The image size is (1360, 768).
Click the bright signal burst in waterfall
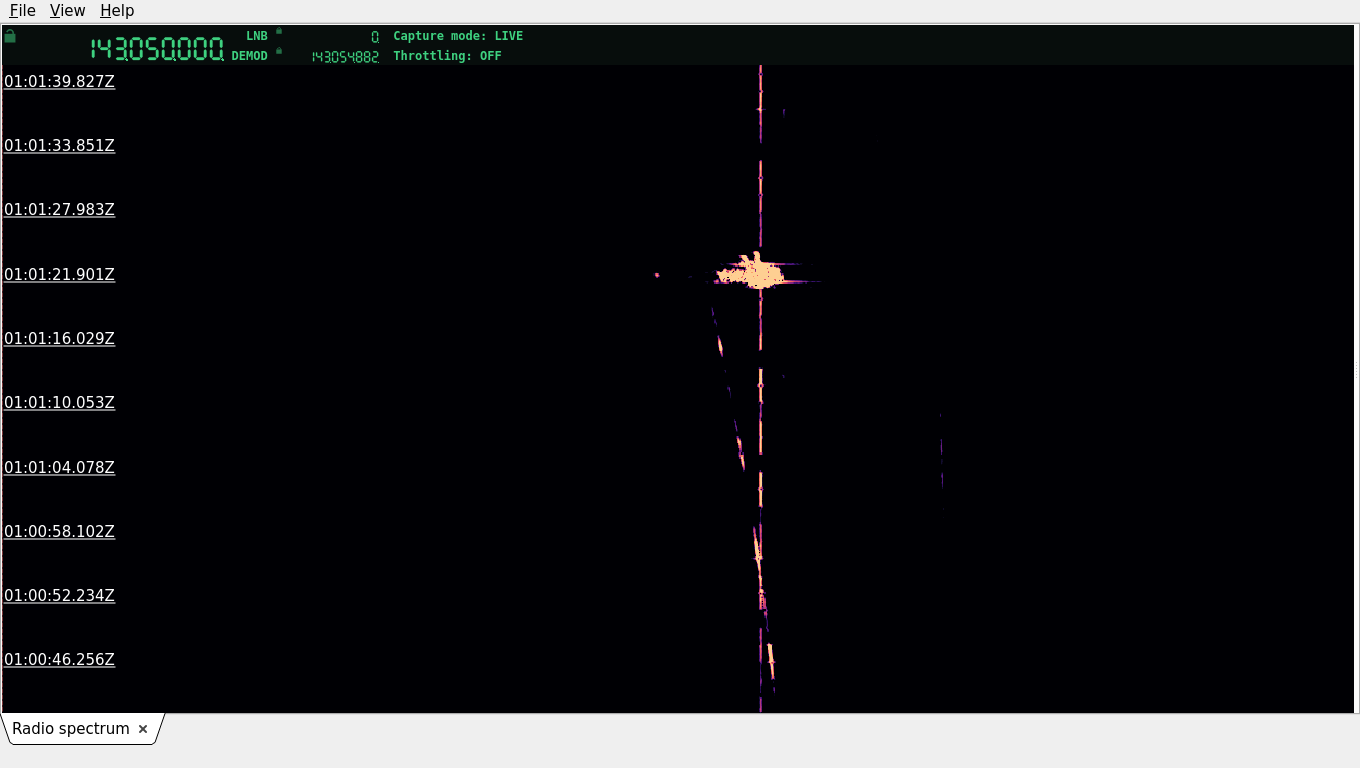[x=755, y=271]
